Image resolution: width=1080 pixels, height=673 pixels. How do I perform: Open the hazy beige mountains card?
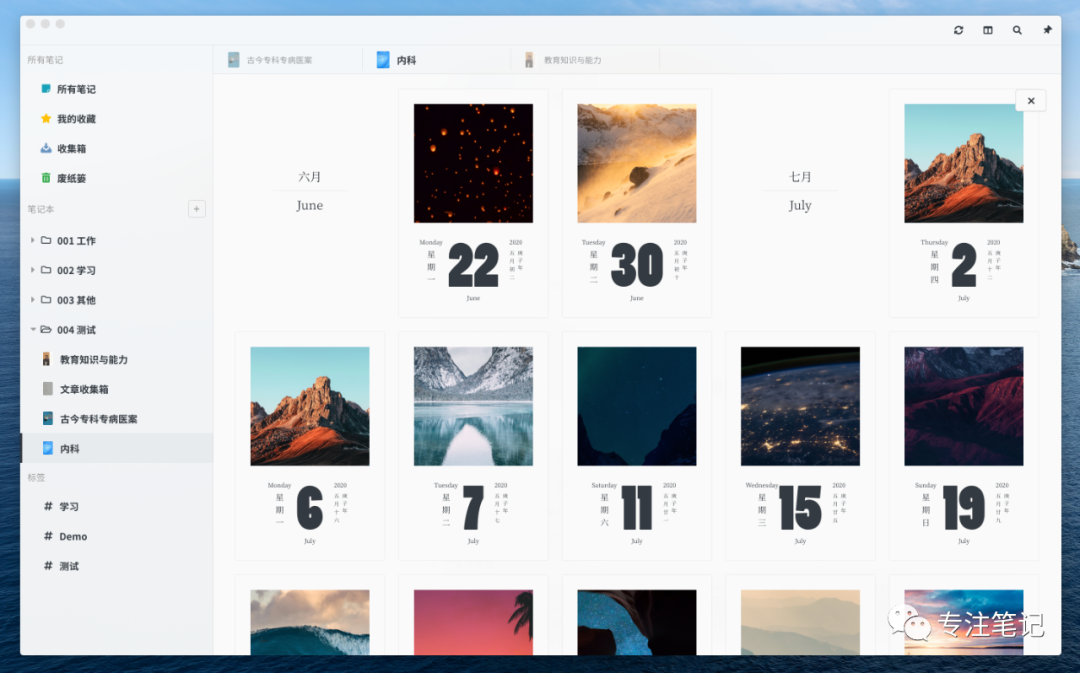click(800, 615)
